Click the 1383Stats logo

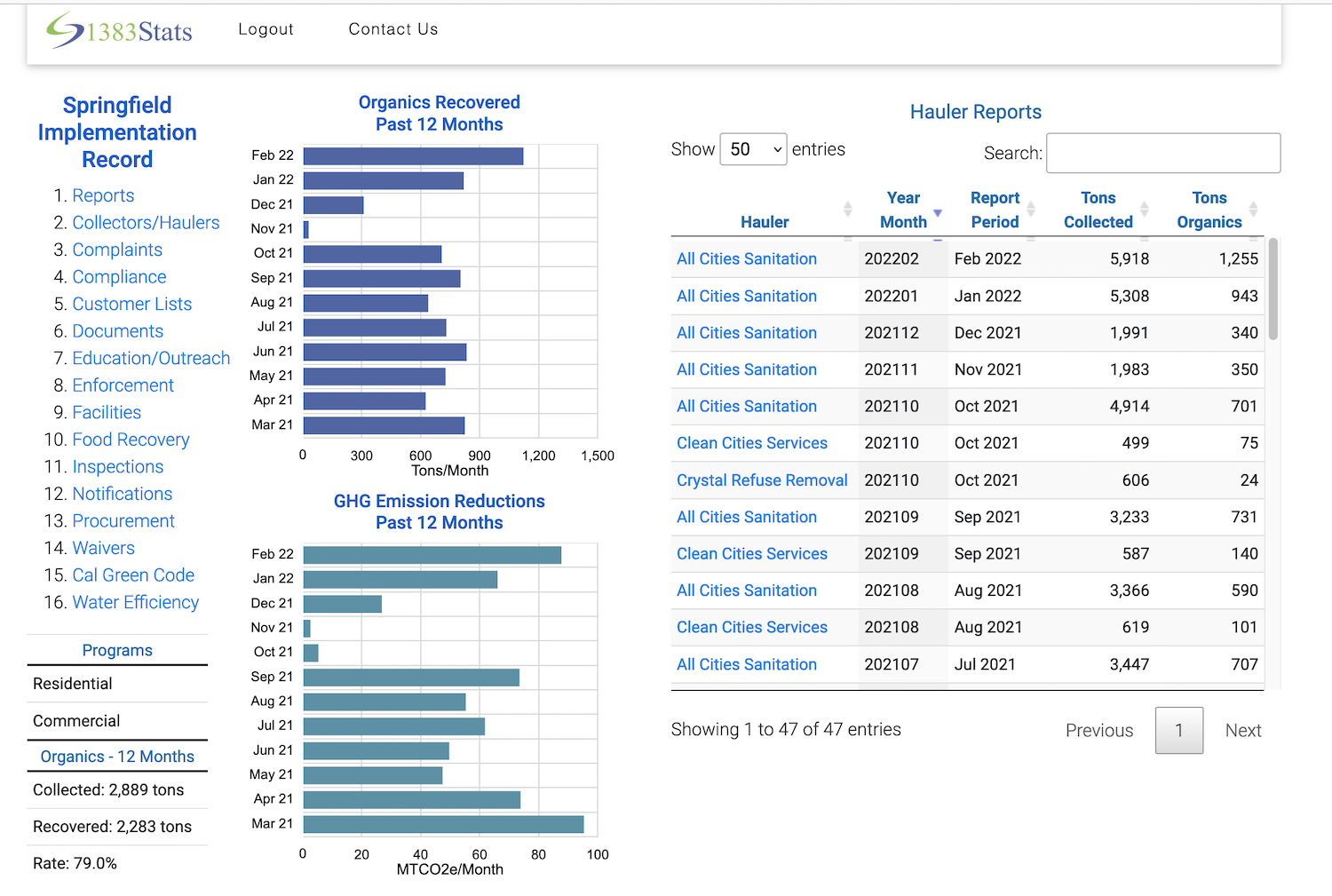pyautogui.click(x=120, y=31)
